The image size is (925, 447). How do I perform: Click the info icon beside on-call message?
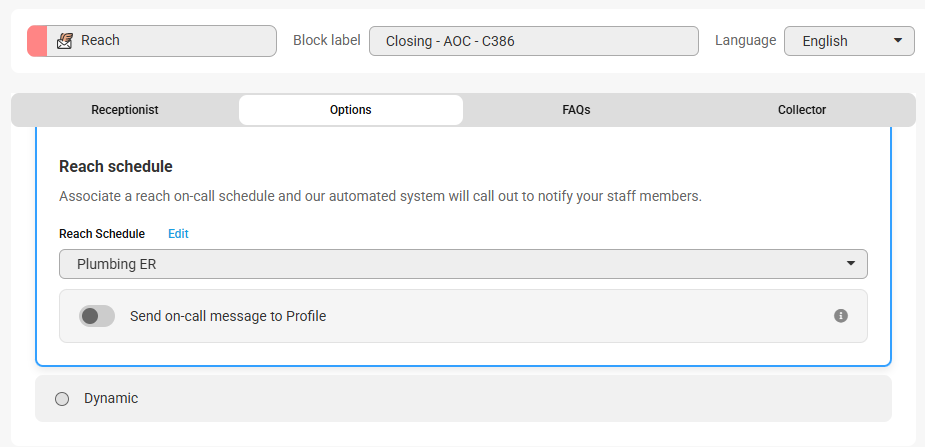coord(841,316)
